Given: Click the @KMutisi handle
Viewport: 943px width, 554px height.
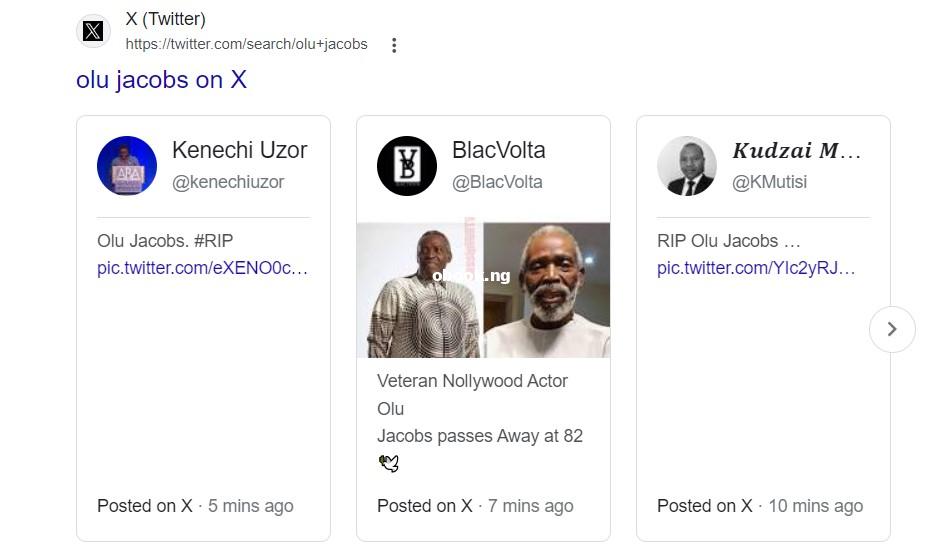Looking at the screenshot, I should pyautogui.click(x=769, y=182).
